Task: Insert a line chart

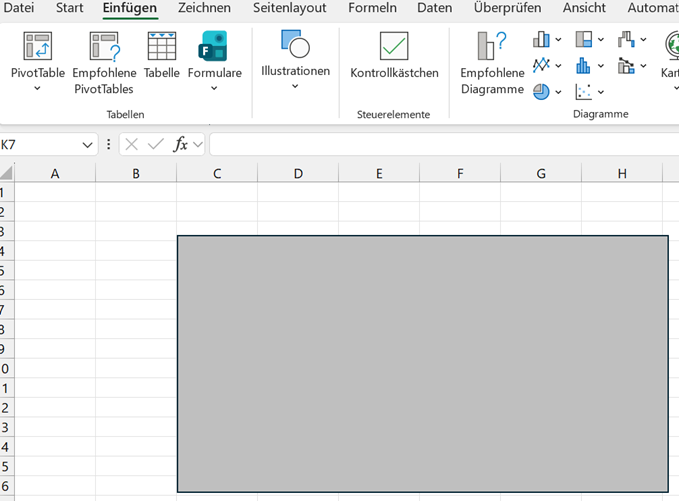Action: click(542, 66)
